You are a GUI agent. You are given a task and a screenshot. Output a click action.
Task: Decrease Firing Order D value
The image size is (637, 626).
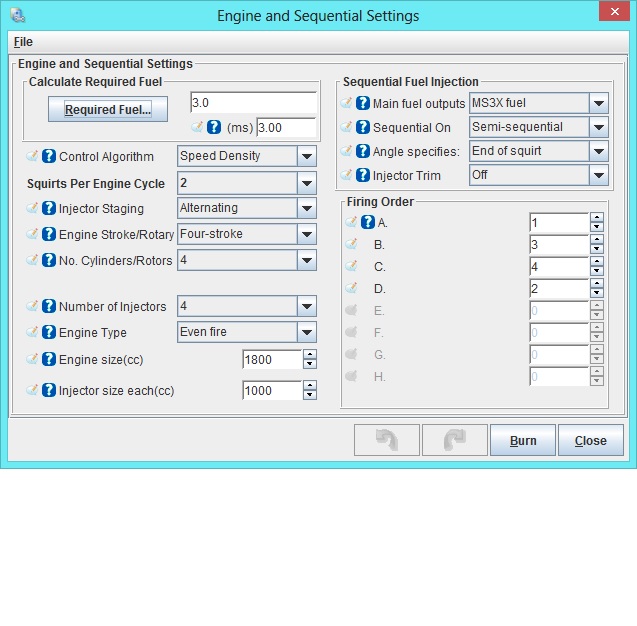click(597, 293)
